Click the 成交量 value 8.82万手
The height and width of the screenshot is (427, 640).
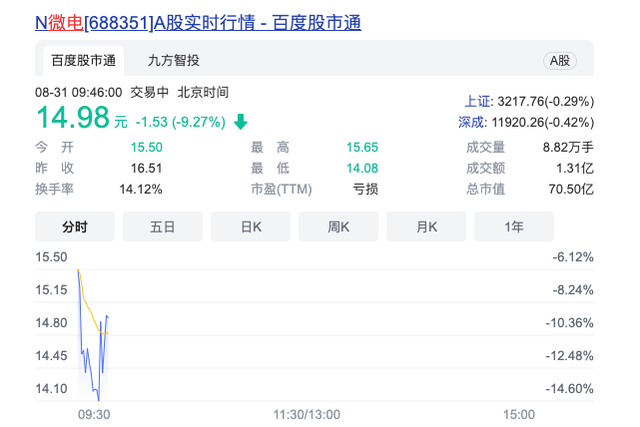tap(568, 147)
